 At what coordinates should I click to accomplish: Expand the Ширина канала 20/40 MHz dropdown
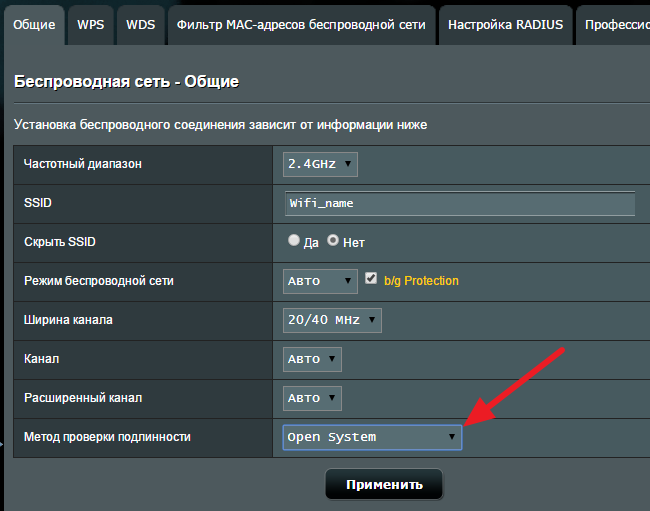[332, 320]
